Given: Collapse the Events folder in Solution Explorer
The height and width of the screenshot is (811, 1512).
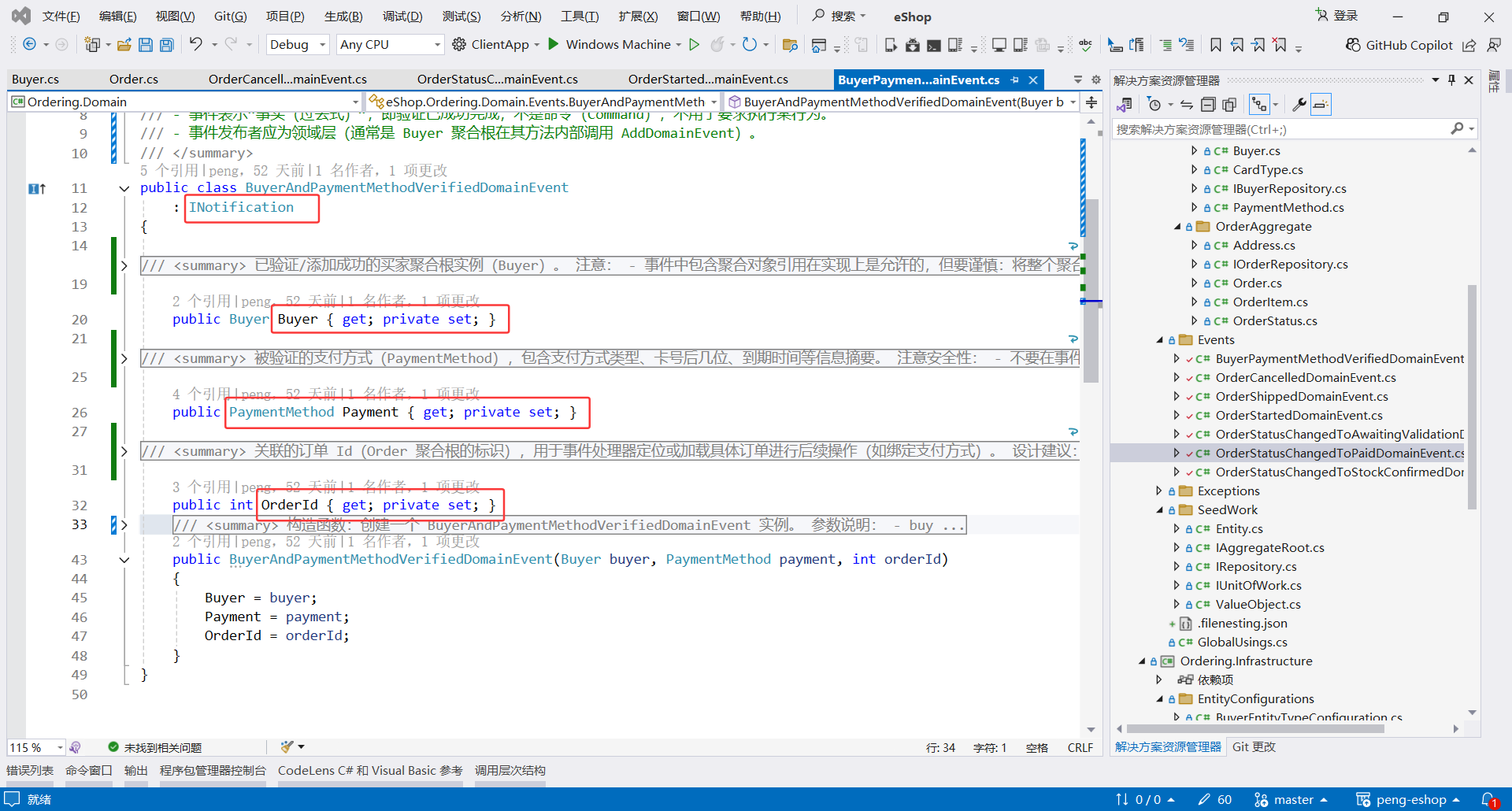Looking at the screenshot, I should 1160,340.
